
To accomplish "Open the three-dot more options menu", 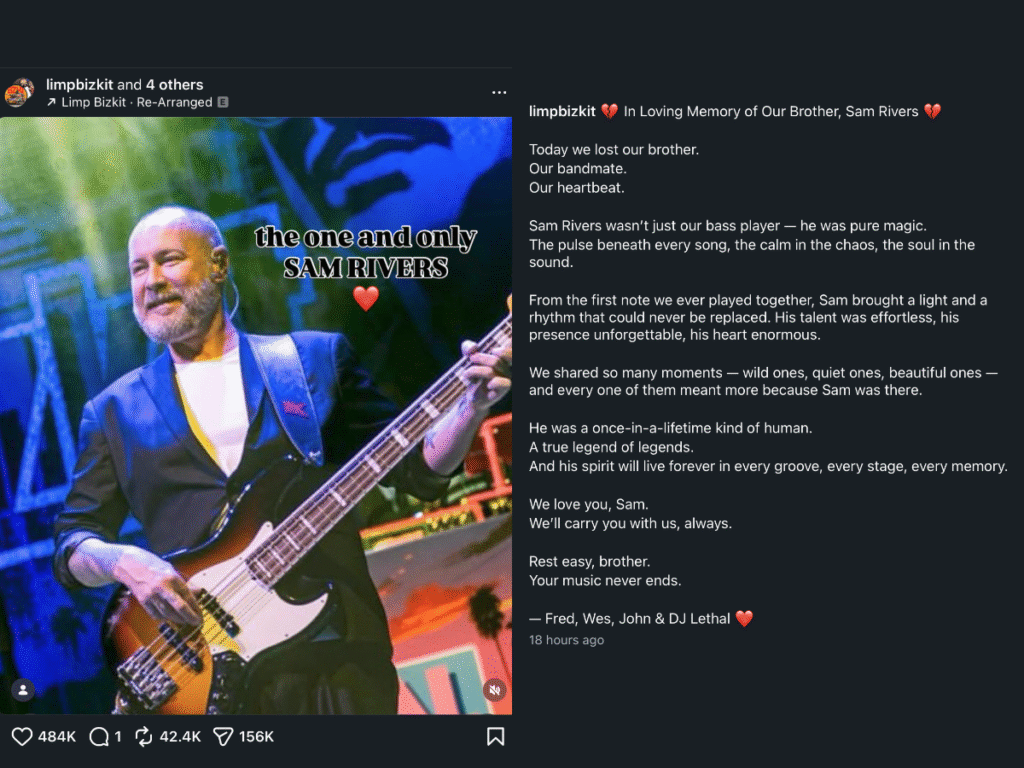I will coord(499,93).
